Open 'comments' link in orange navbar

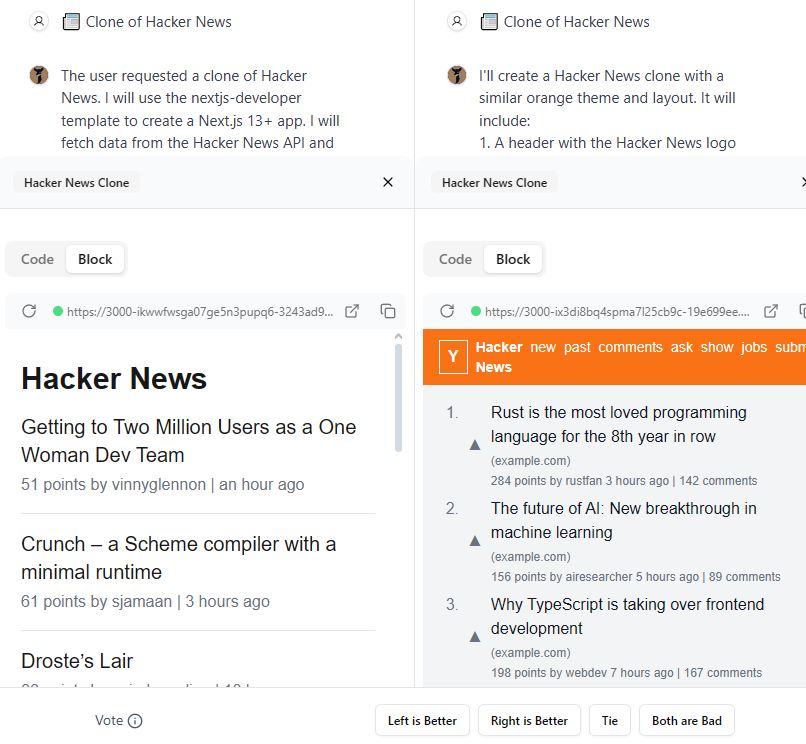630,347
